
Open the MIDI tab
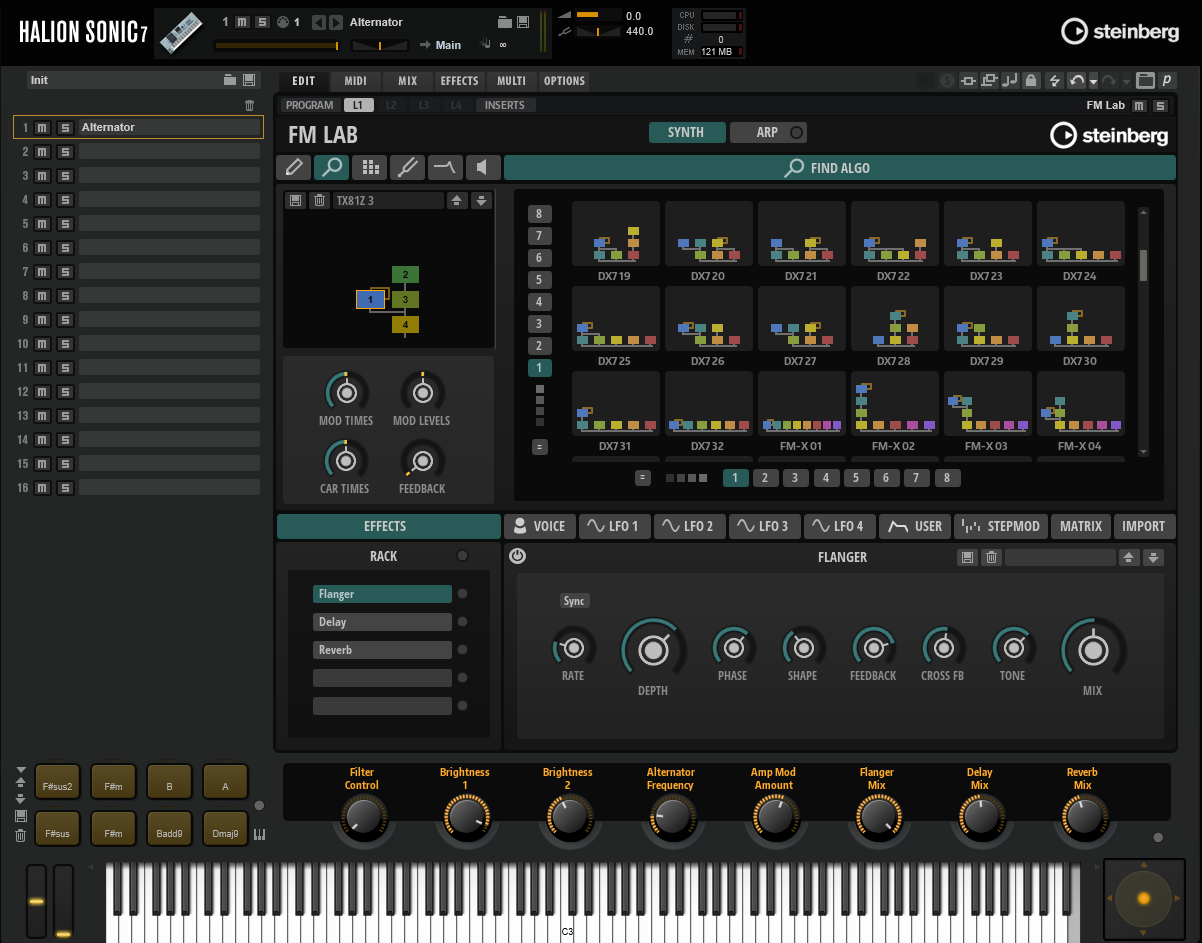click(355, 81)
